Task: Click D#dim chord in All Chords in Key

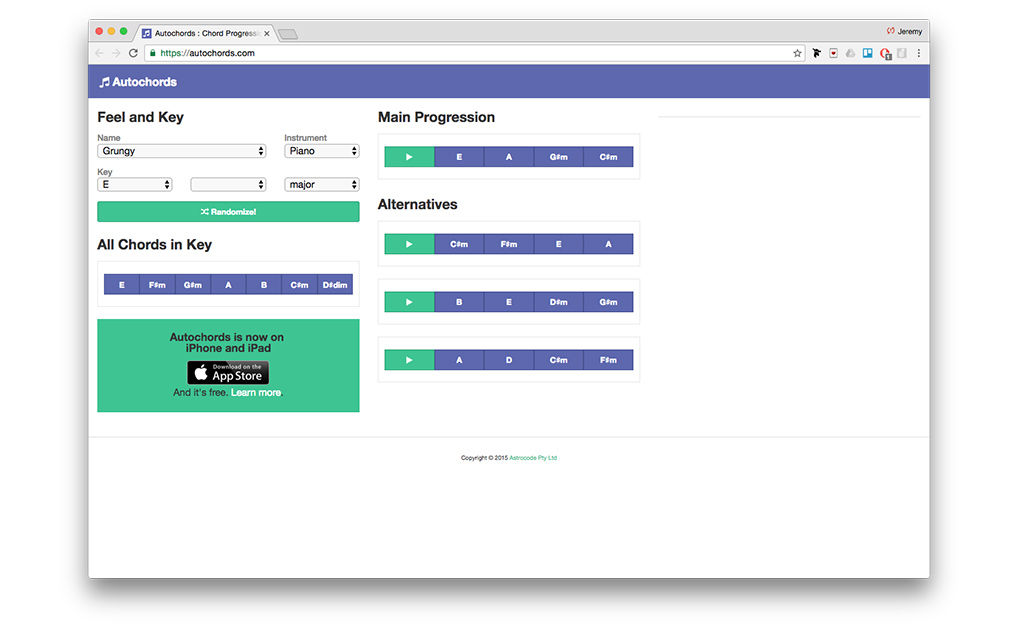Action: tap(335, 285)
